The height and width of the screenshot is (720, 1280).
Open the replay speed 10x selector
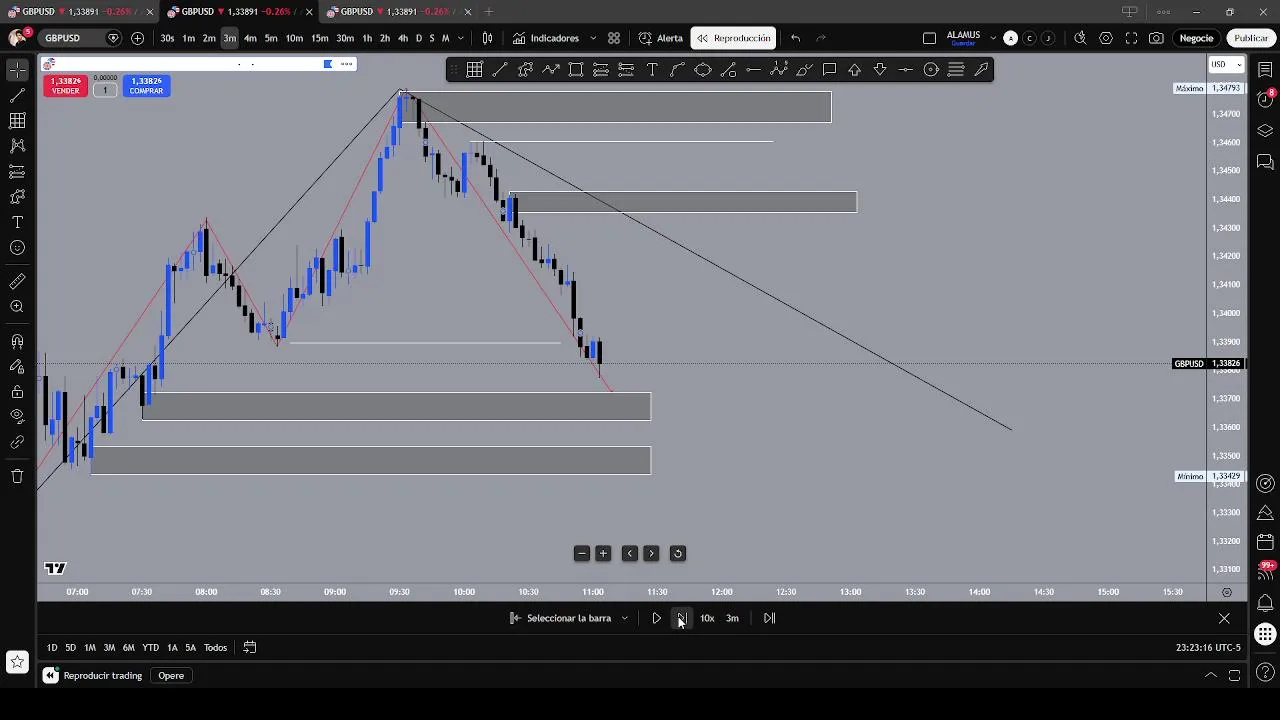(x=707, y=618)
